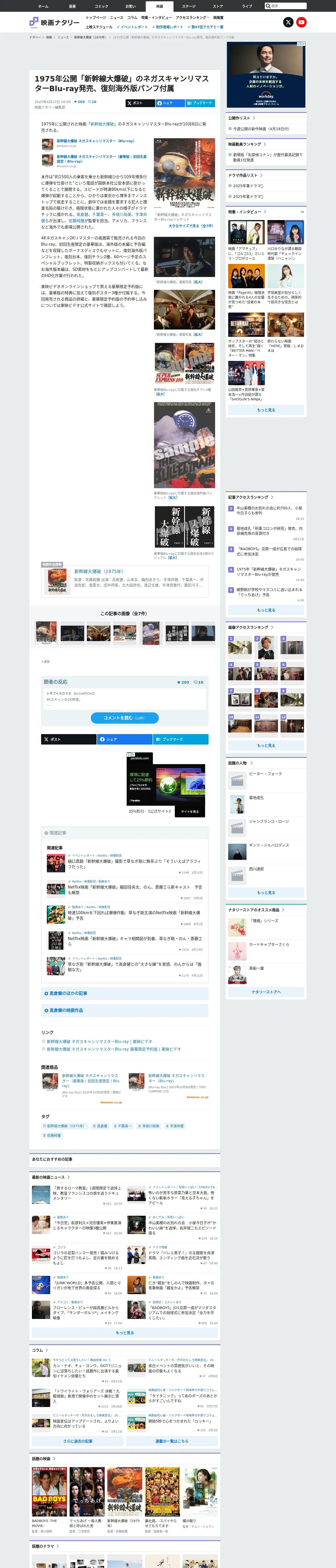Open the ストア top tab
The image size is (336, 1568).
[218, 6]
